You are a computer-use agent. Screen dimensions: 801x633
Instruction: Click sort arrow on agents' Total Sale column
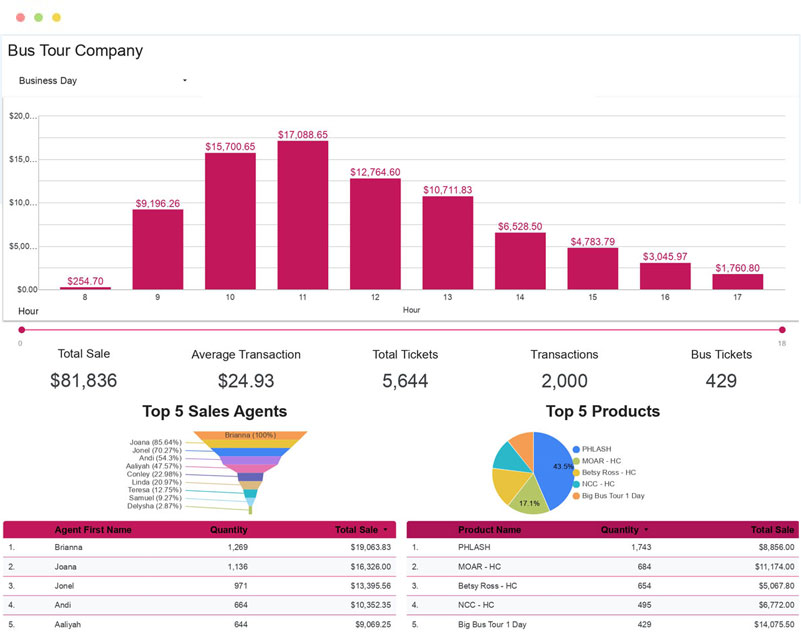click(386, 530)
